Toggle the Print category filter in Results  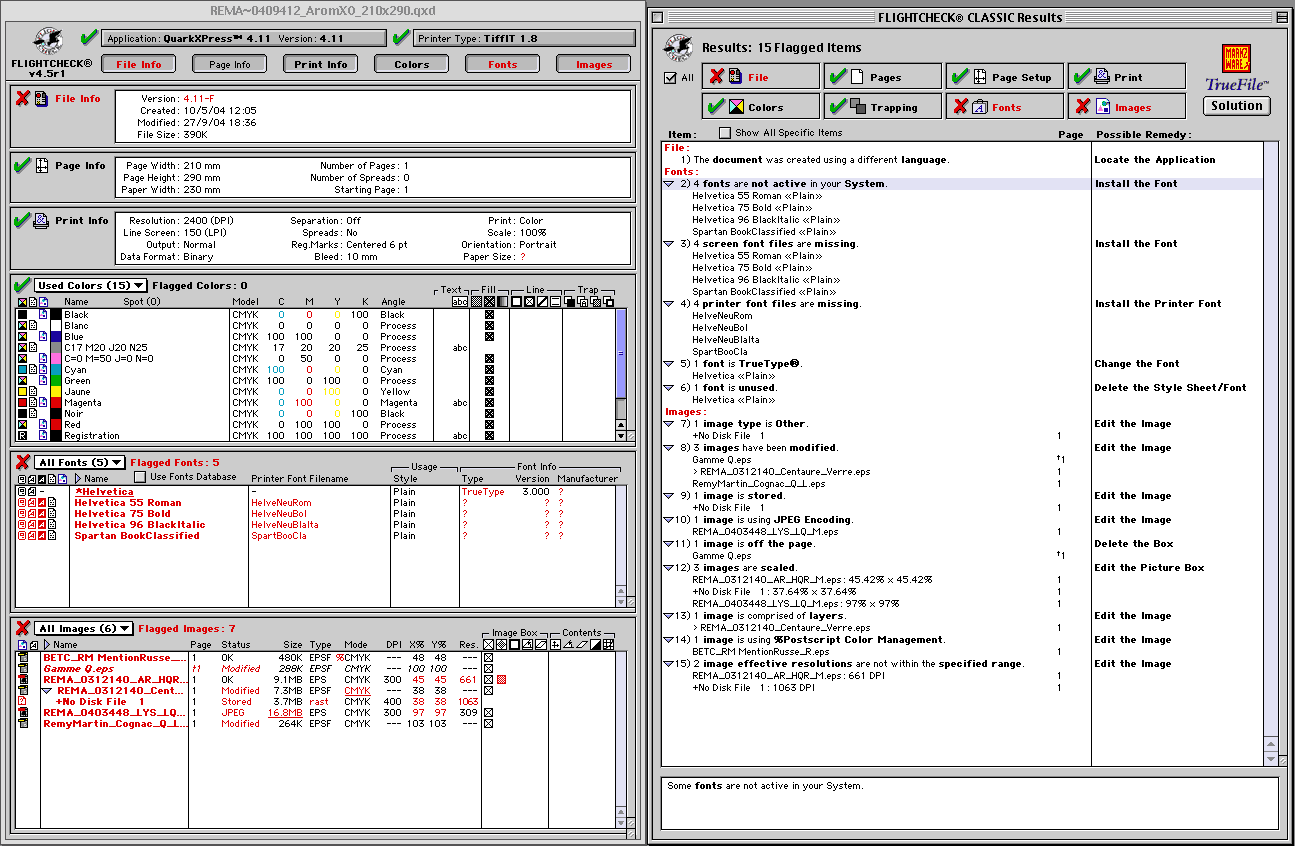(1126, 77)
